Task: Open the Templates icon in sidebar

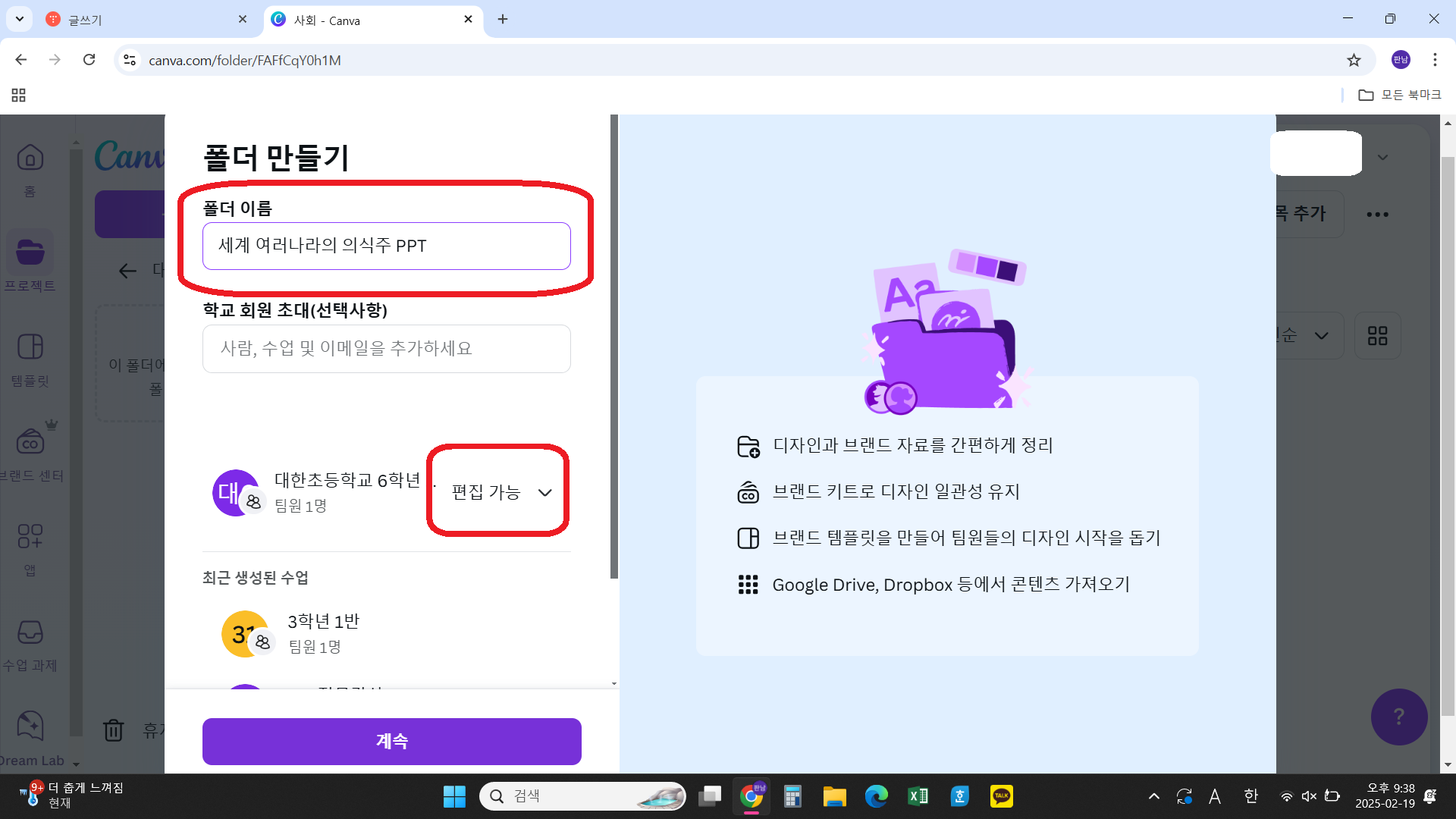Action: click(x=30, y=347)
